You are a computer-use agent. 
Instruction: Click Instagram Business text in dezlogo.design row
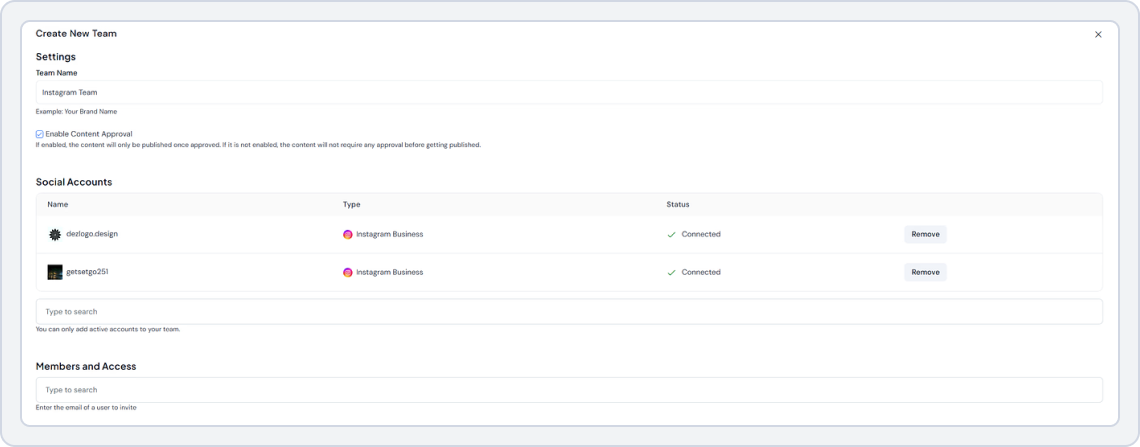pyautogui.click(x=390, y=235)
